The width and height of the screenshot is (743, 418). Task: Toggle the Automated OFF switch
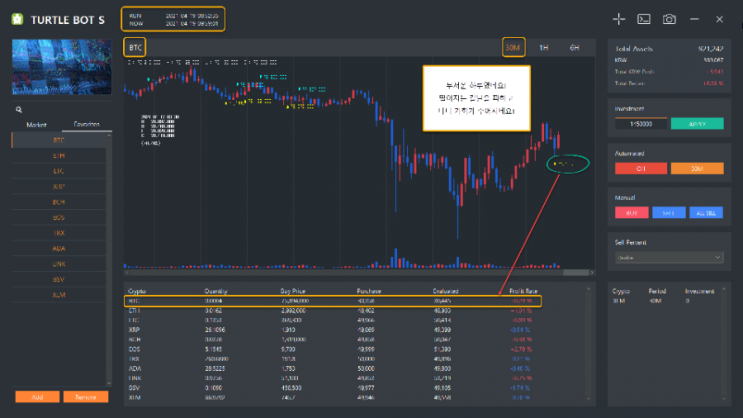pos(641,168)
